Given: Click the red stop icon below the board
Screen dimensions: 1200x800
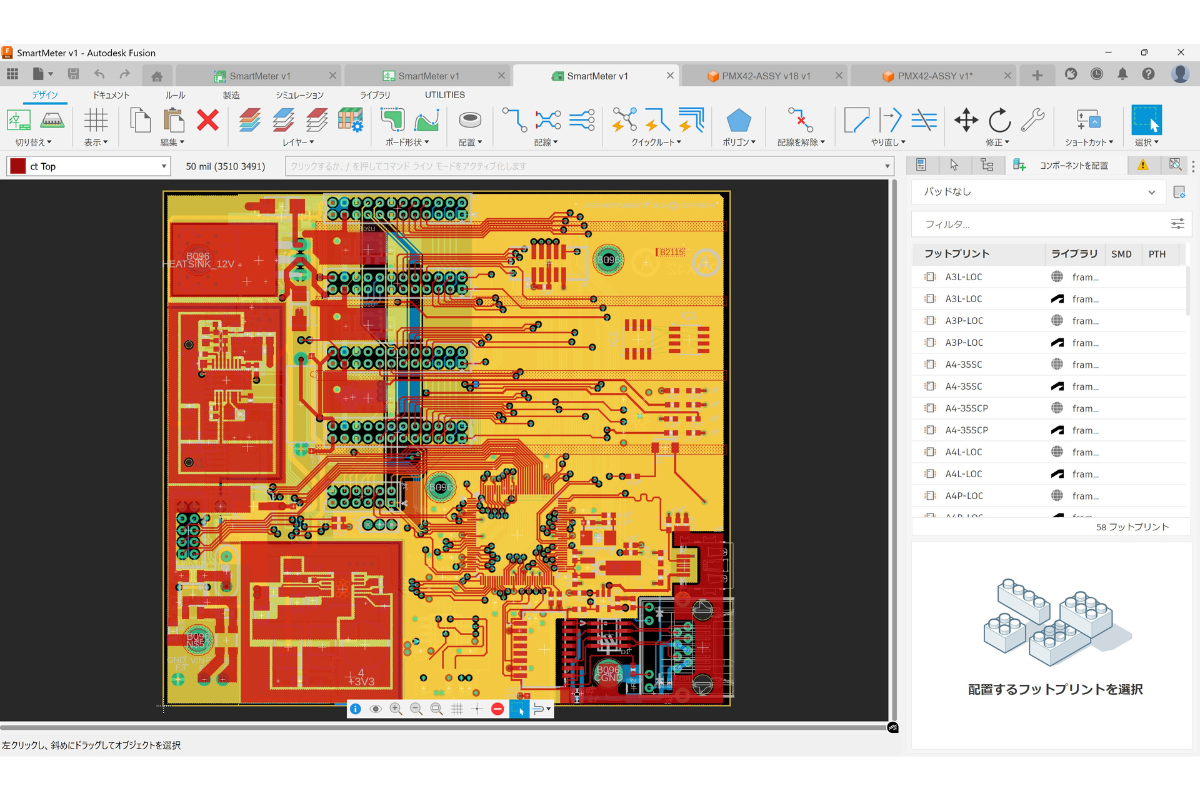Looking at the screenshot, I should point(497,709).
